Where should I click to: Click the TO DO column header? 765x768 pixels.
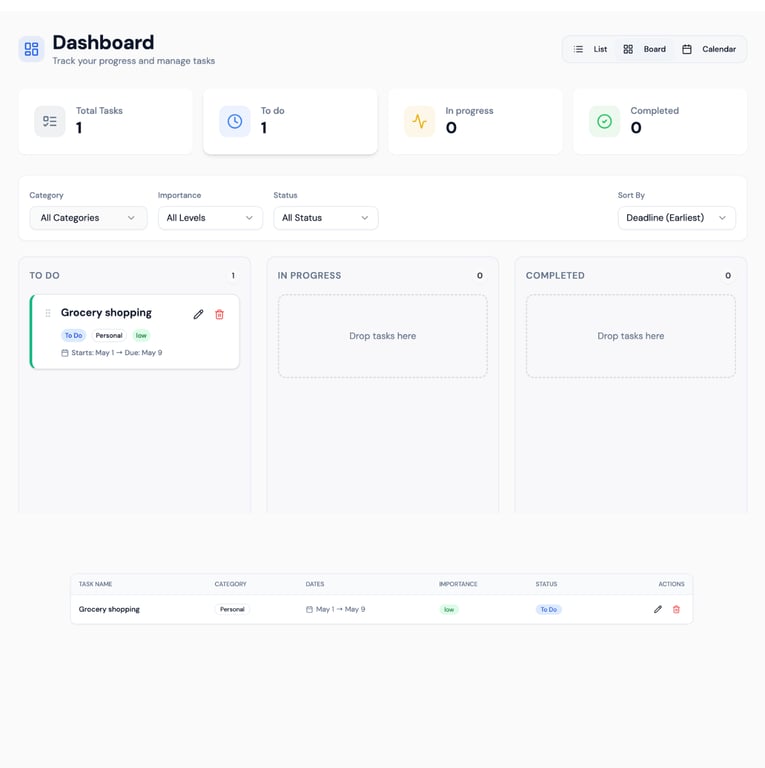pyautogui.click(x=45, y=275)
